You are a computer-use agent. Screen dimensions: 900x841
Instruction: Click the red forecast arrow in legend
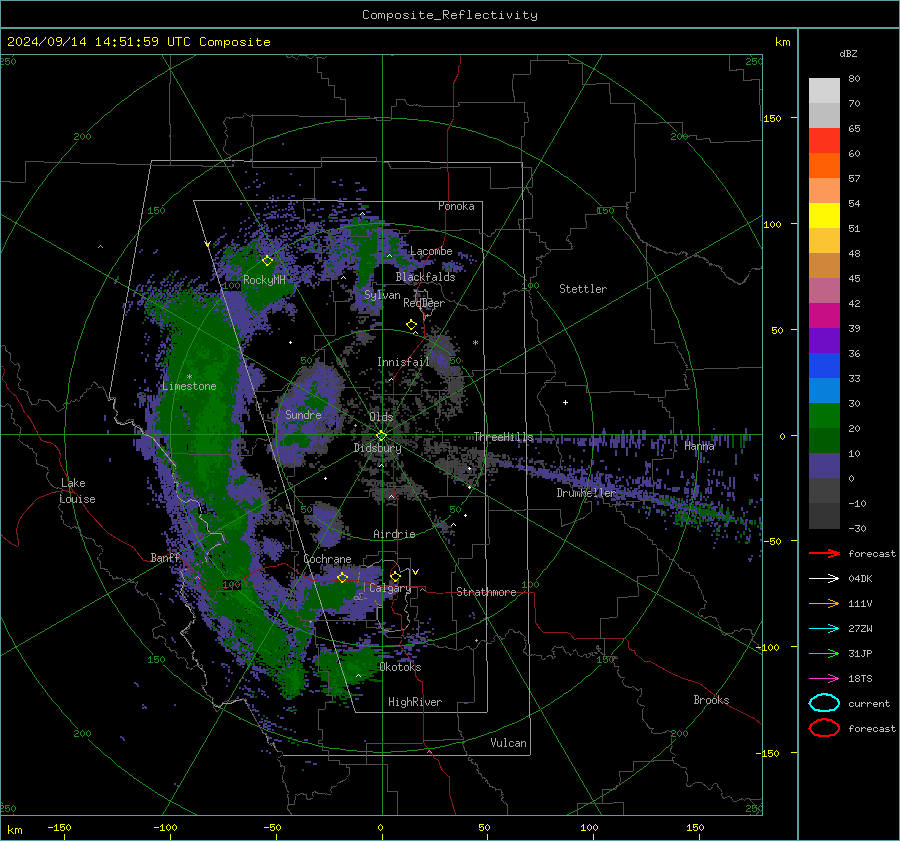(x=824, y=553)
